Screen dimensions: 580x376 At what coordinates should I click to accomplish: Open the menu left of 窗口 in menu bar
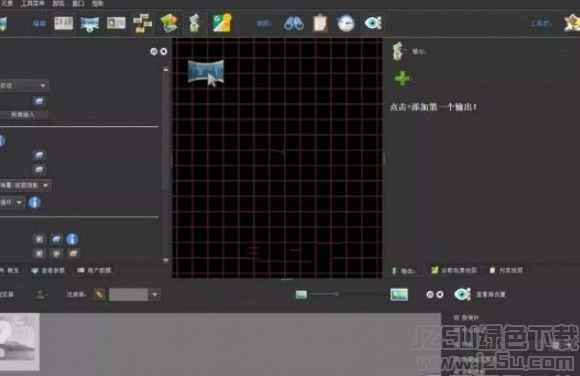tap(58, 4)
